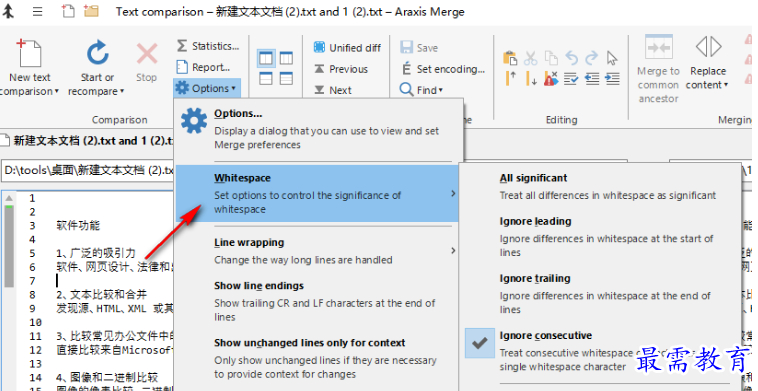Click the Merge to common ancestor icon
The height and width of the screenshot is (391, 758).
click(x=658, y=47)
